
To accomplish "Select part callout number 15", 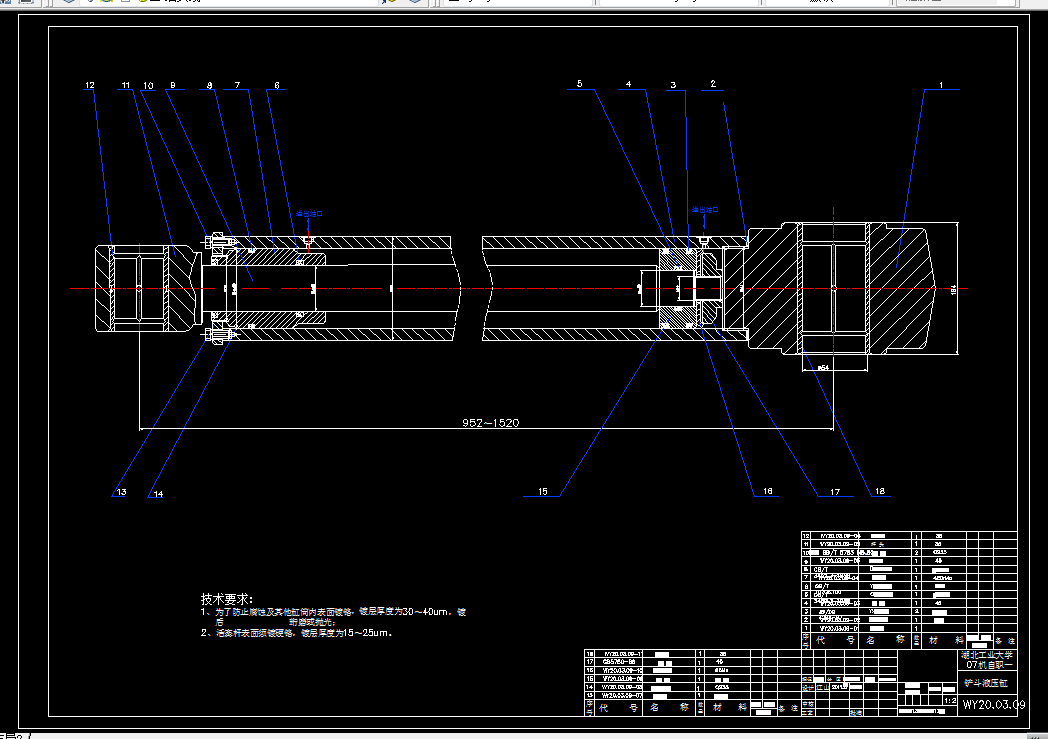I will [x=543, y=491].
